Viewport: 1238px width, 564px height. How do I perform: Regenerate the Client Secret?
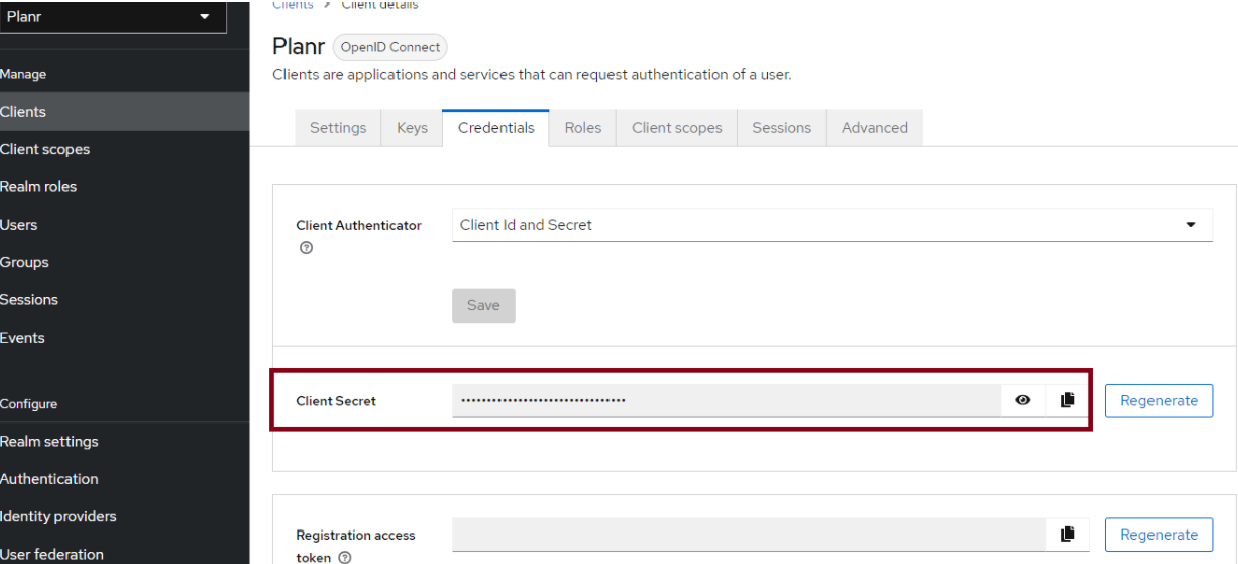[x=1158, y=400]
